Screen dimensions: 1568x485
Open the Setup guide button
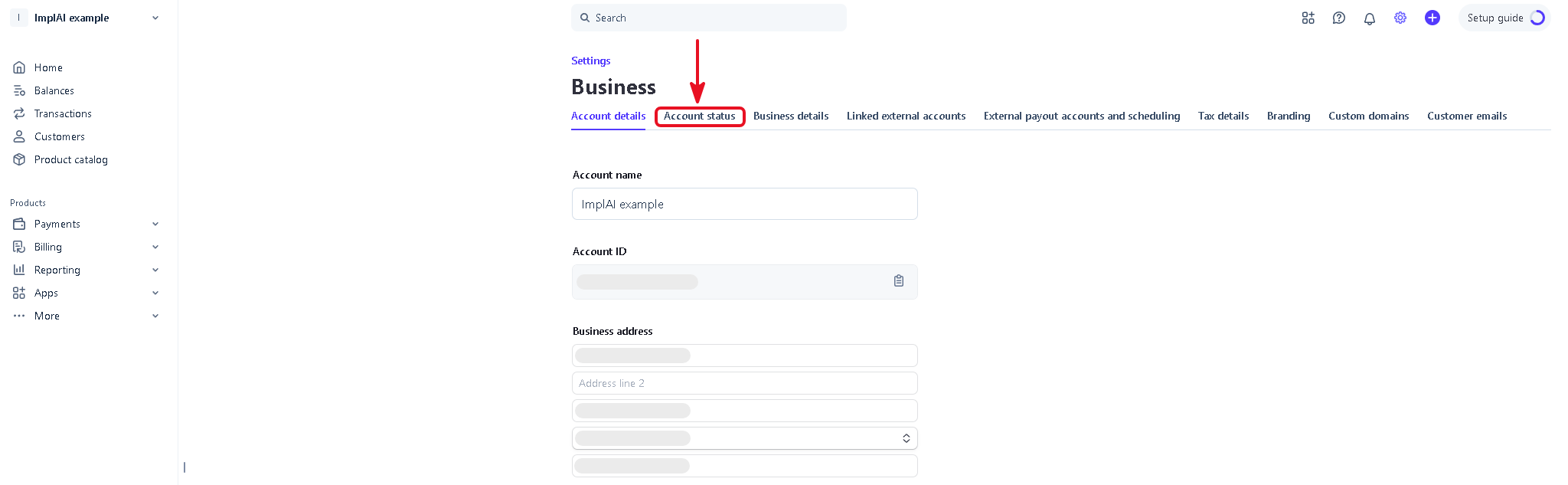pyautogui.click(x=1504, y=18)
